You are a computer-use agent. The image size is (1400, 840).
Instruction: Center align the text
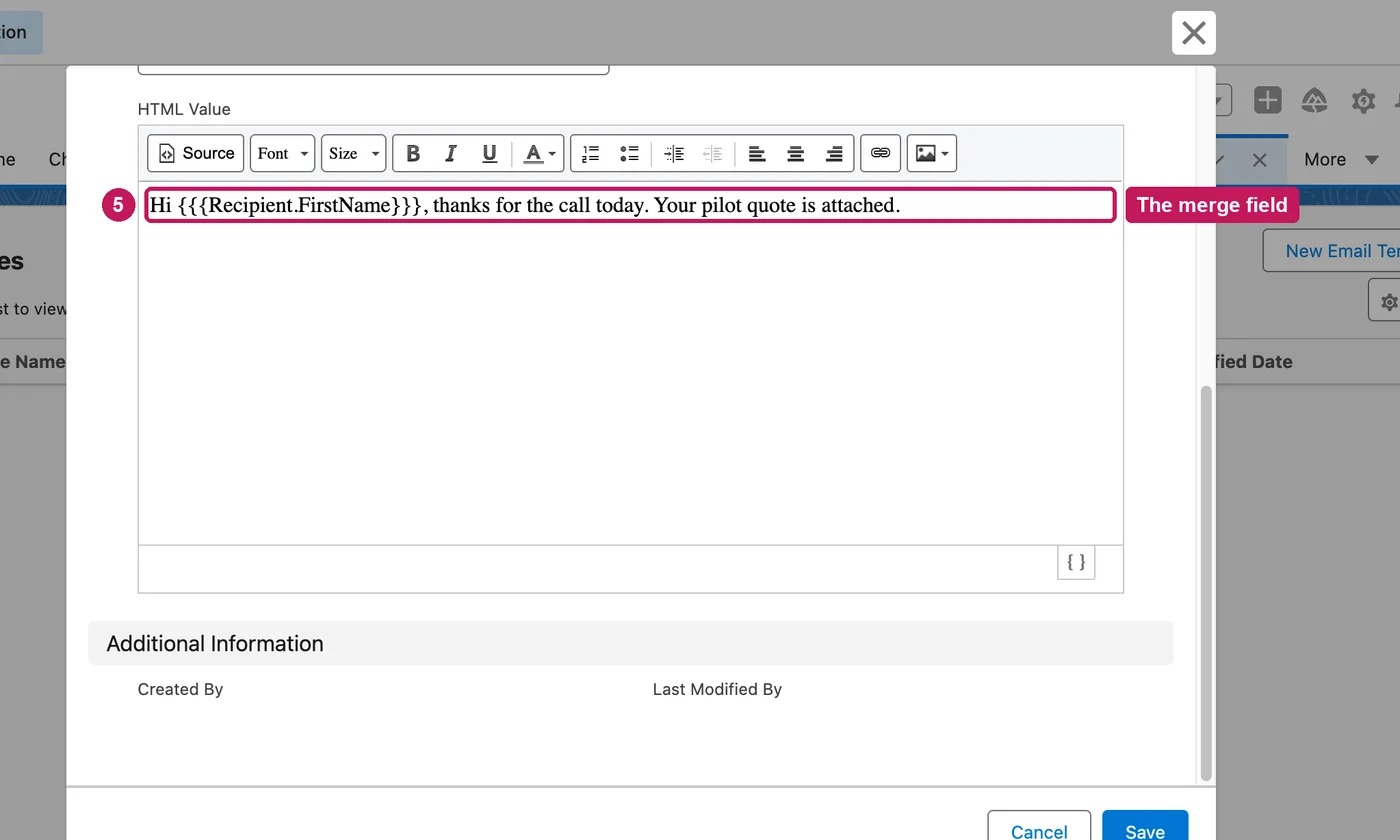click(796, 153)
